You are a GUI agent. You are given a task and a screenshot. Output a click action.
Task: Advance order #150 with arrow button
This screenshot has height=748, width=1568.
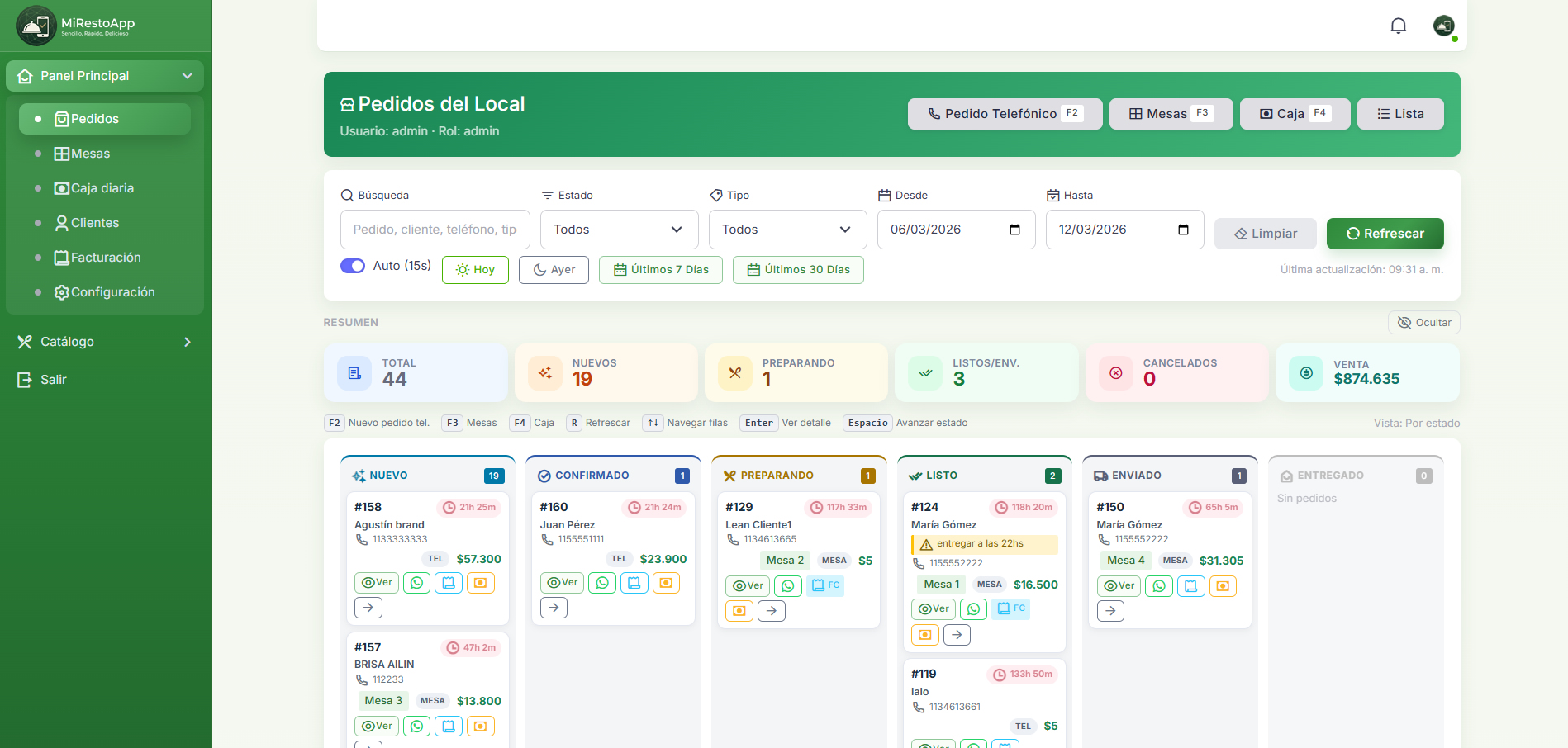1111,611
